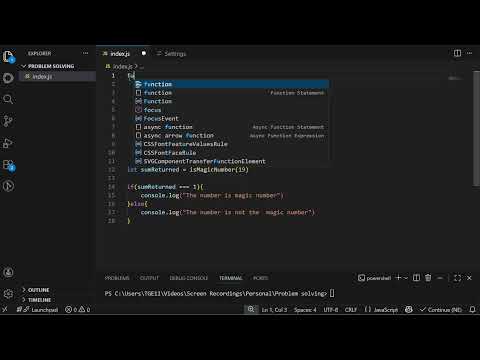Click 'UTF-8' encoding selector
480x360 pixels.
click(331, 310)
